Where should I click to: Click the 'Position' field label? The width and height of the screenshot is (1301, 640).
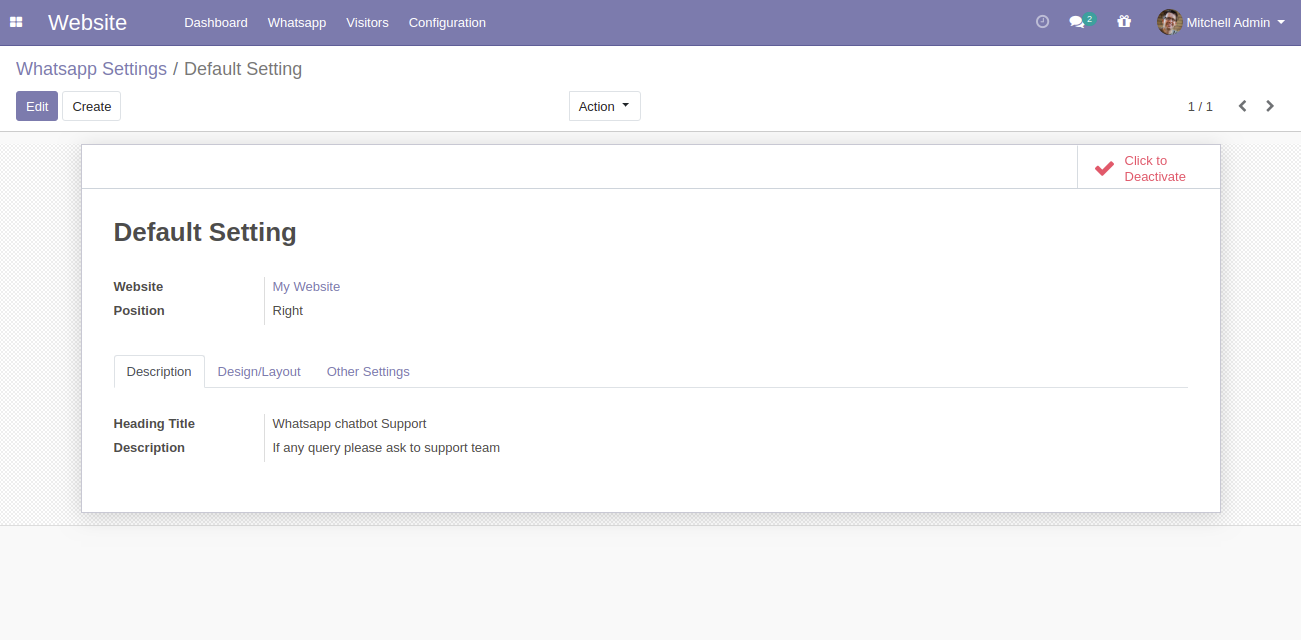click(139, 310)
